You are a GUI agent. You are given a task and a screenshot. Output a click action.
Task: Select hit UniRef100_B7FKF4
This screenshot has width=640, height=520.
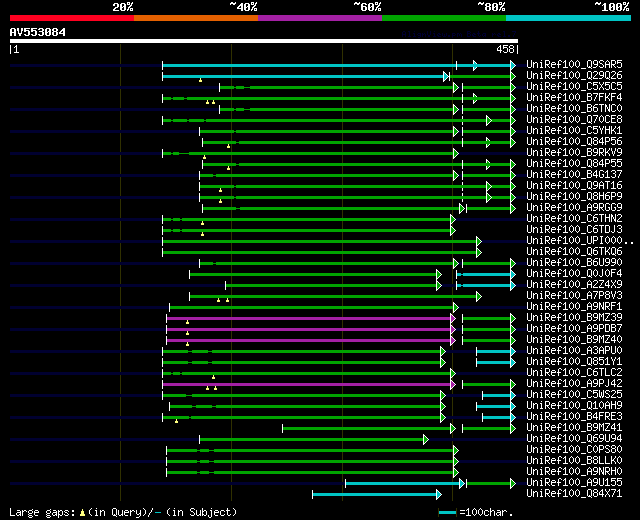(574, 98)
